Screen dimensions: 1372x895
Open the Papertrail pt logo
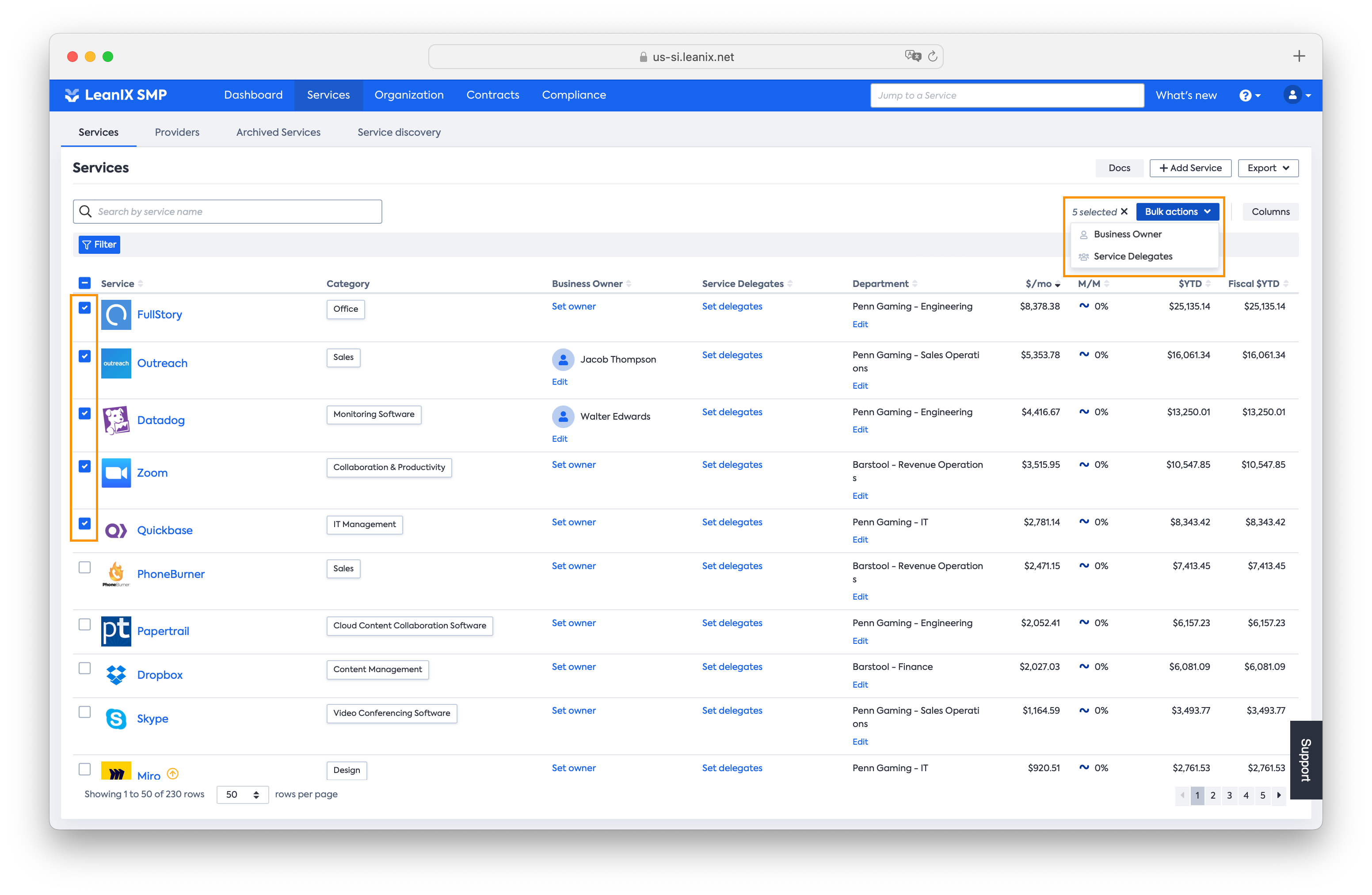(x=116, y=631)
